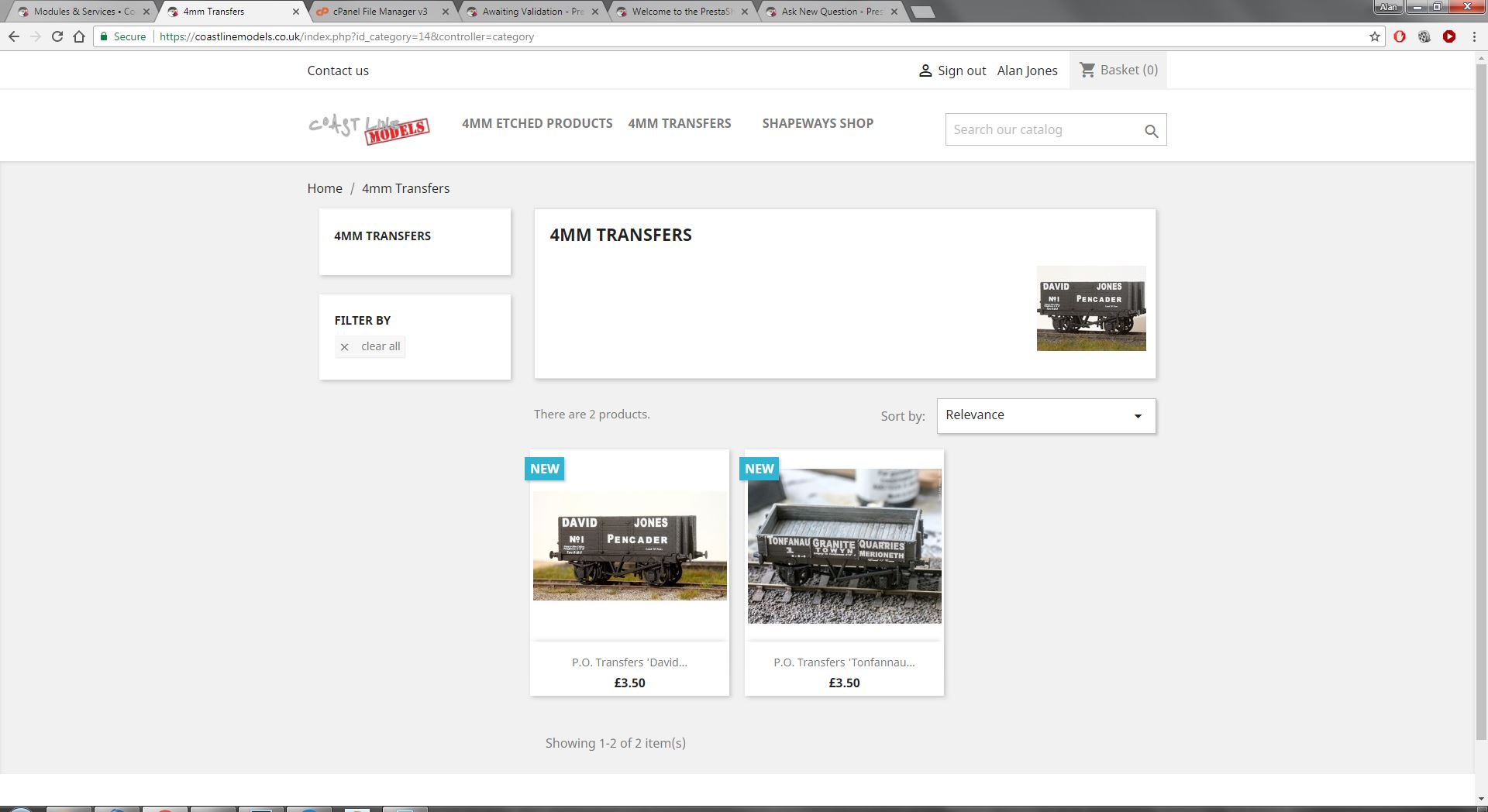Click the Sign out link

click(x=962, y=71)
